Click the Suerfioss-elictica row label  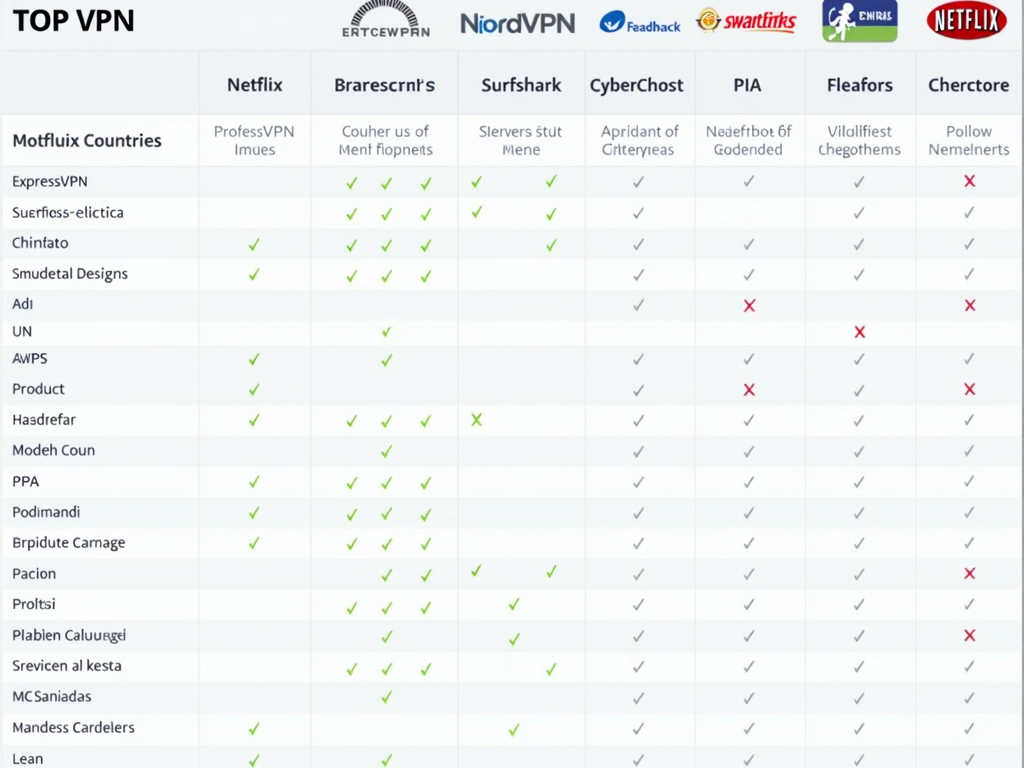coord(67,212)
